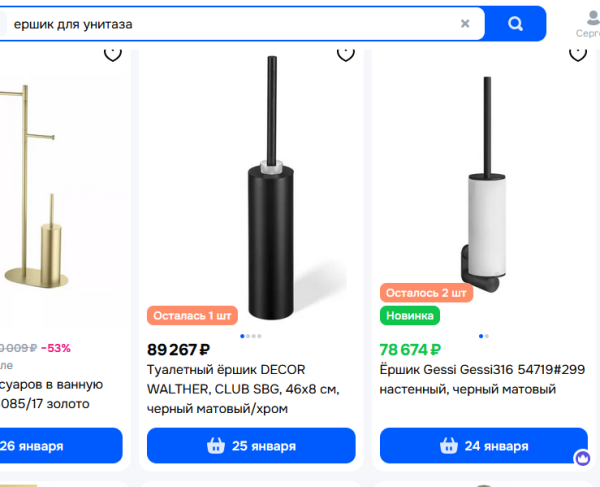Add to cart with 25 января delivery
Screen dimensions: 600x487
[251, 446]
